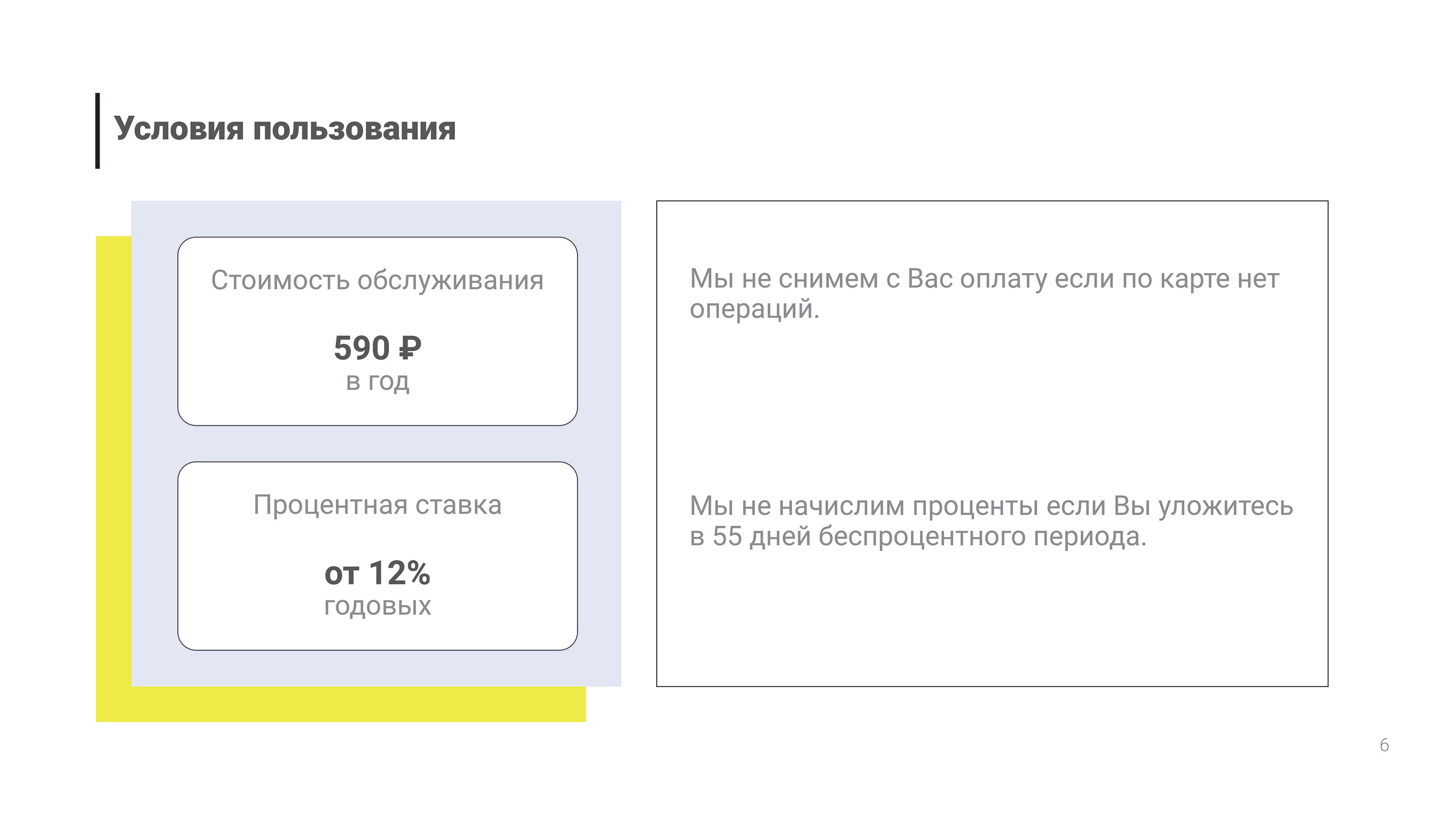This screenshot has width=1456, height=819.
Task: Select the yellow strip left of the lavender panel
Action: pos(114,452)
